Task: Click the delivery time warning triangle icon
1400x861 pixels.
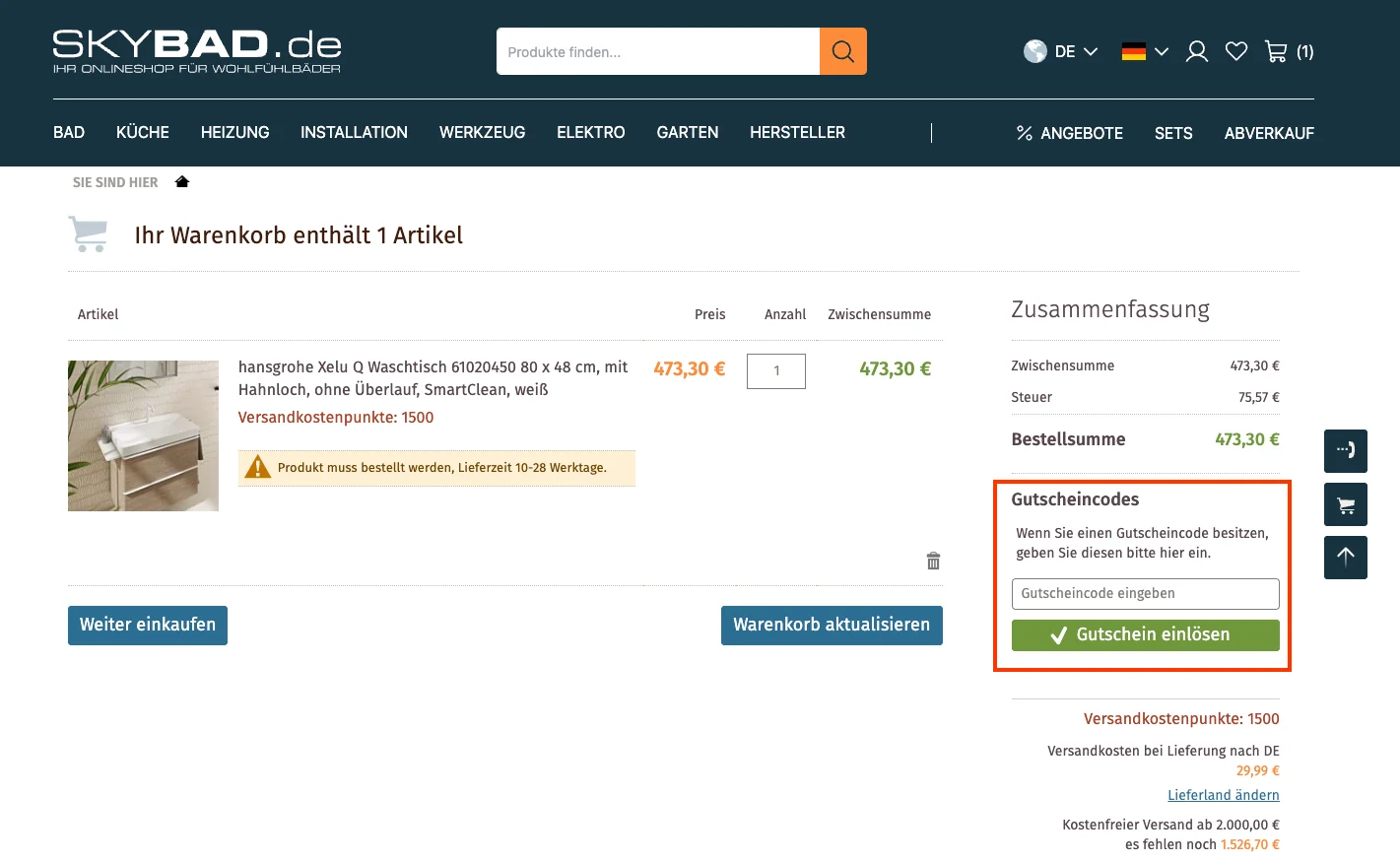Action: point(257,467)
